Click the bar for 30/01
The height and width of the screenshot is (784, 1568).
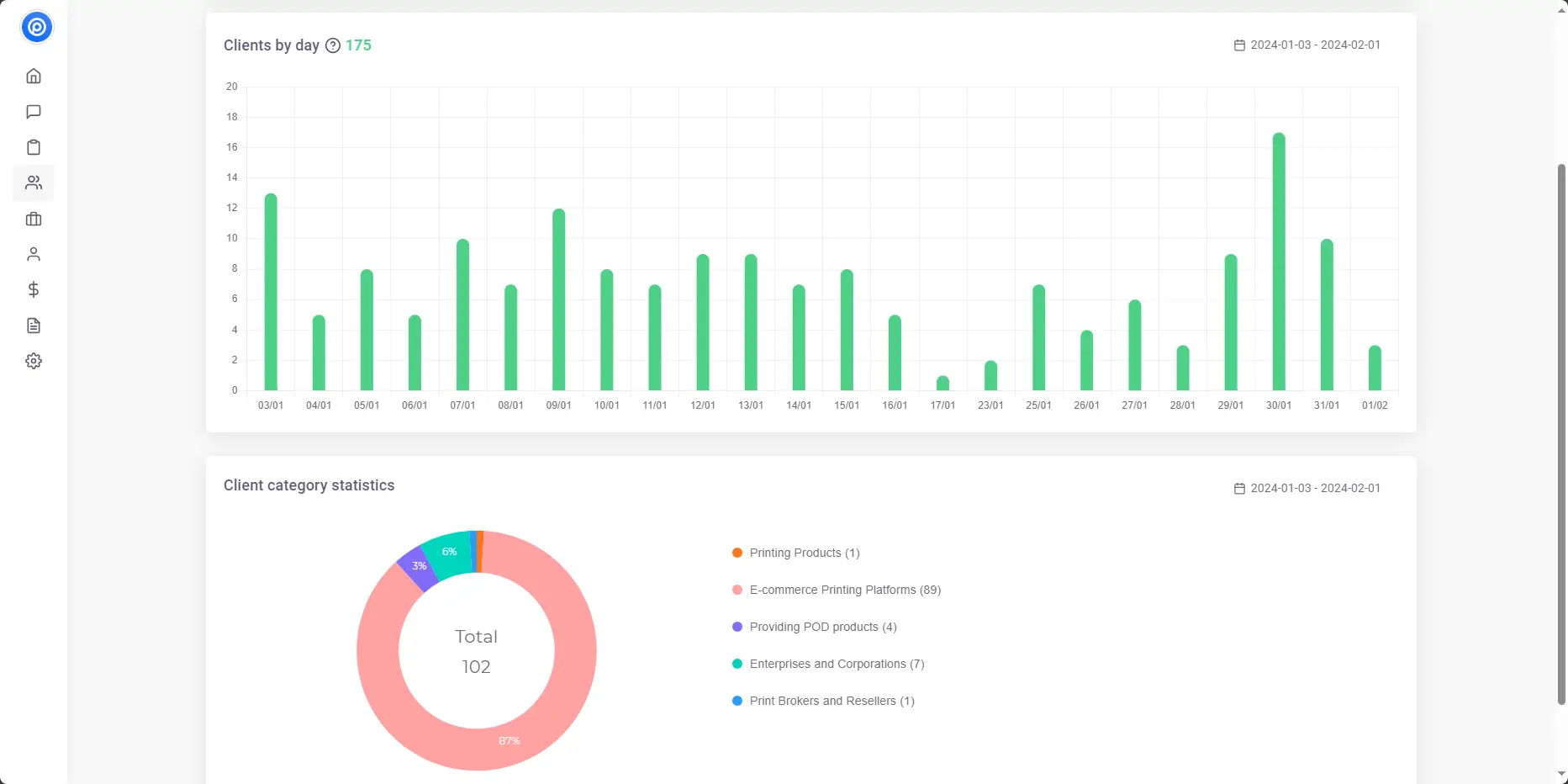[1278, 261]
